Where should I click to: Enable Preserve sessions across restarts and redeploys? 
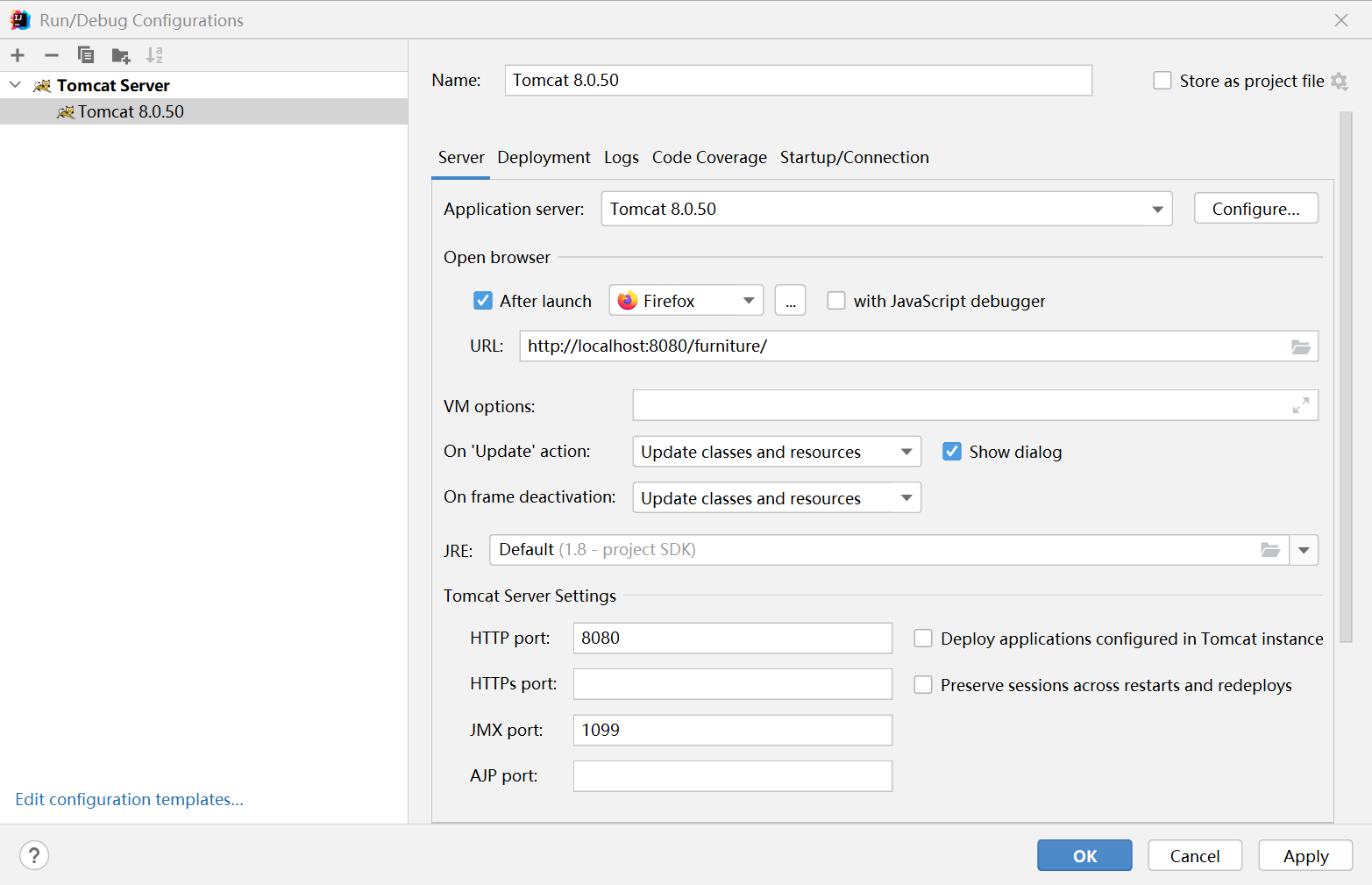pyautogui.click(x=923, y=684)
